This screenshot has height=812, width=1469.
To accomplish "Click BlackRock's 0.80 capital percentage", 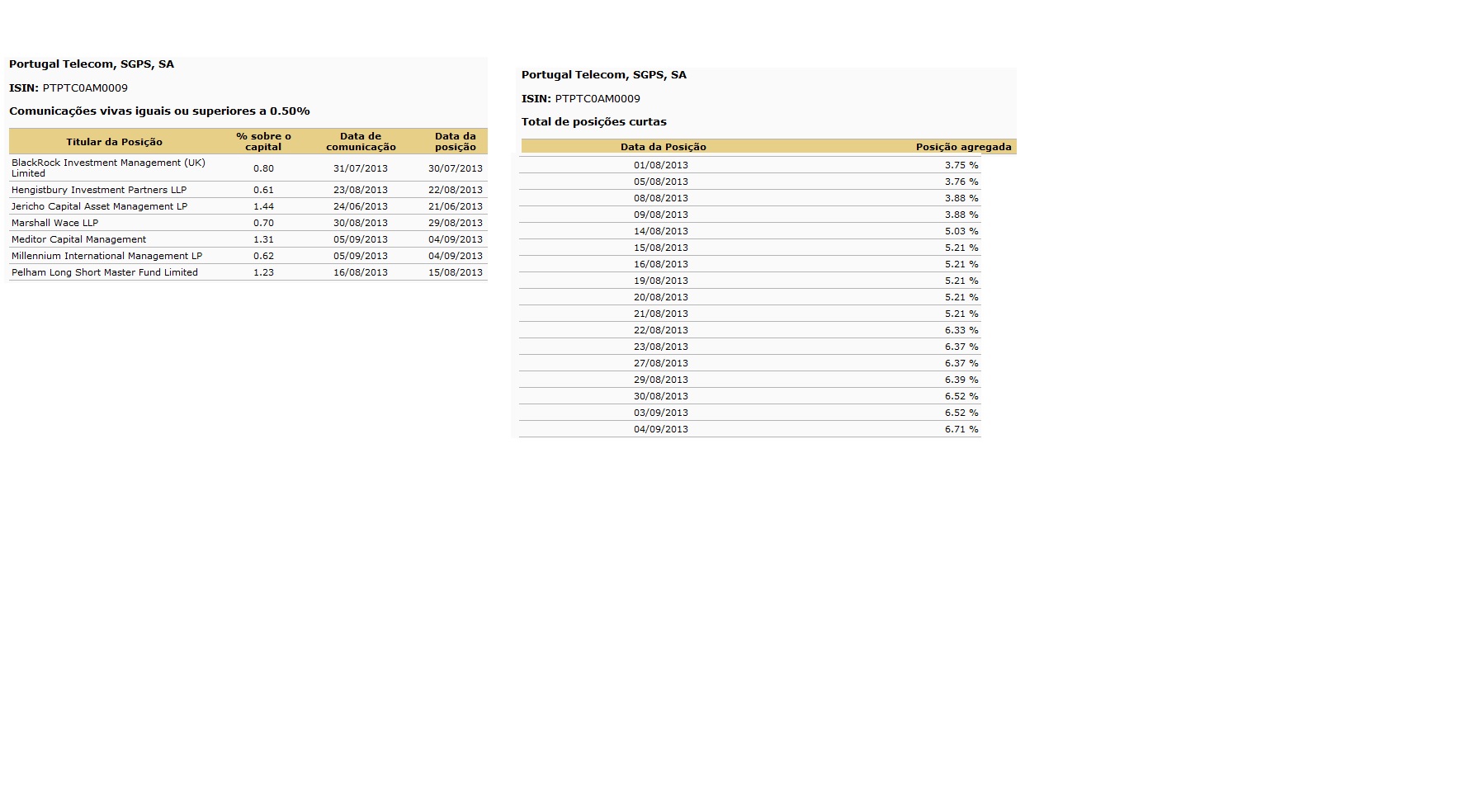I will click(263, 168).
